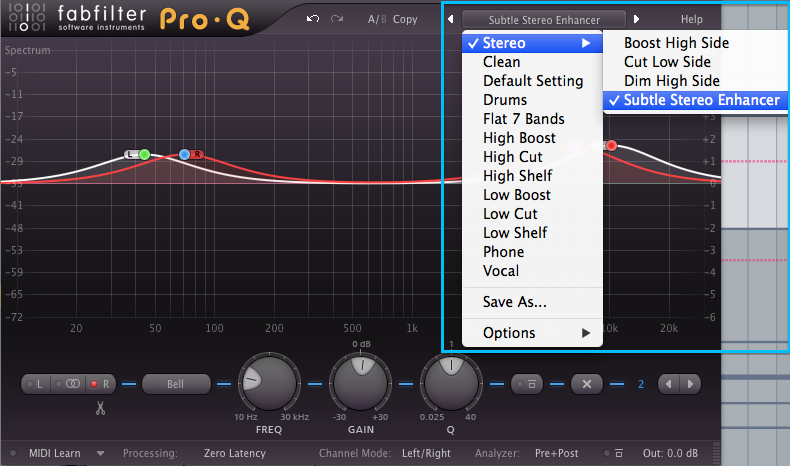
Task: Delete band with the X button
Action: (587, 384)
